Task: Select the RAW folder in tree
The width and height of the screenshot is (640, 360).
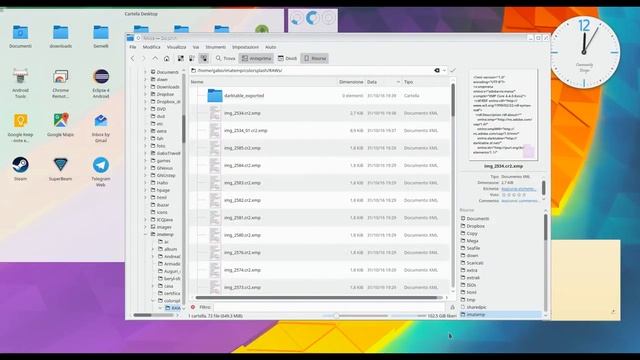Action: (x=173, y=308)
